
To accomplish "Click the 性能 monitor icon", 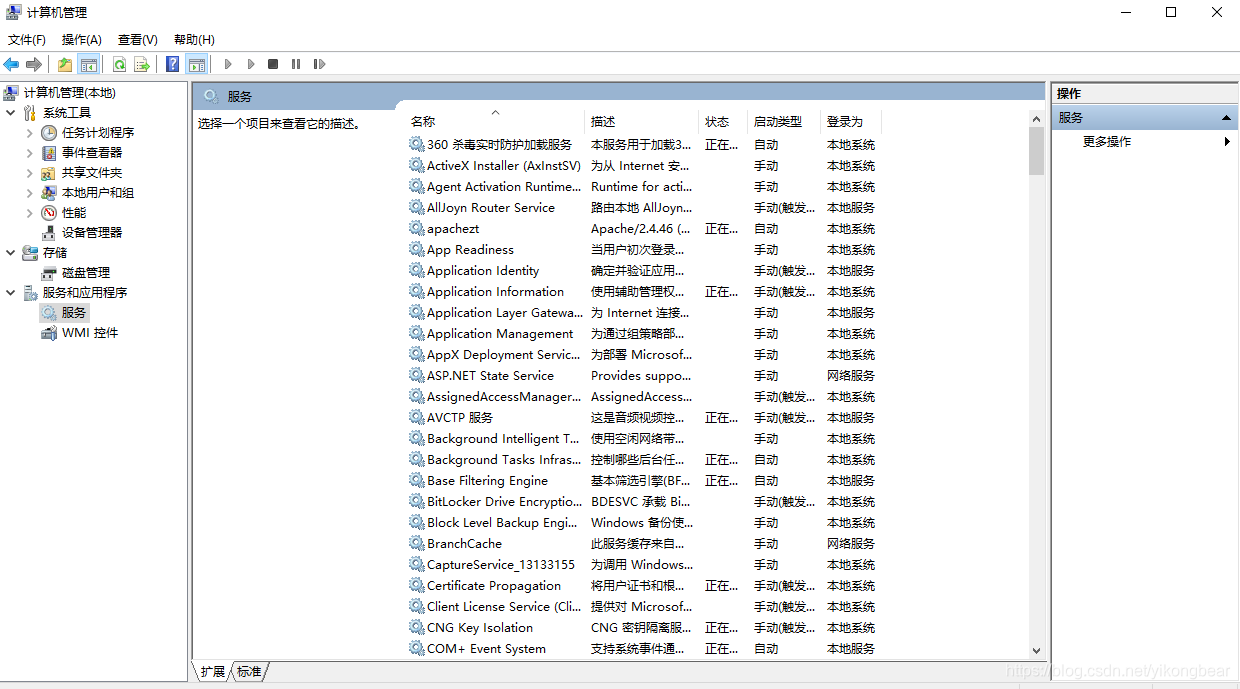I will 49,213.
